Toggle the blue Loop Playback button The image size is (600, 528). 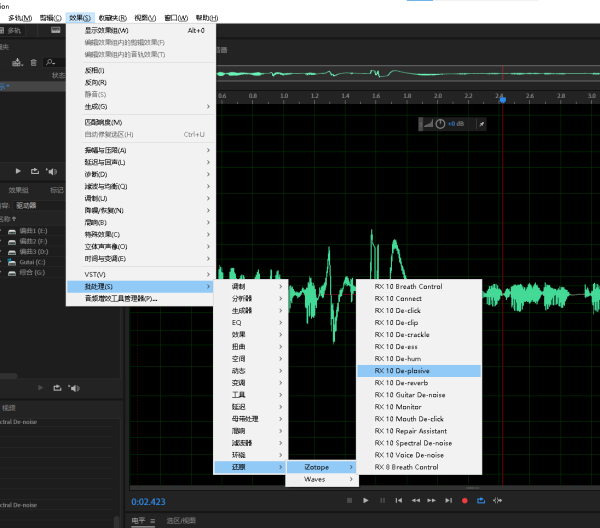pyautogui.click(x=481, y=500)
